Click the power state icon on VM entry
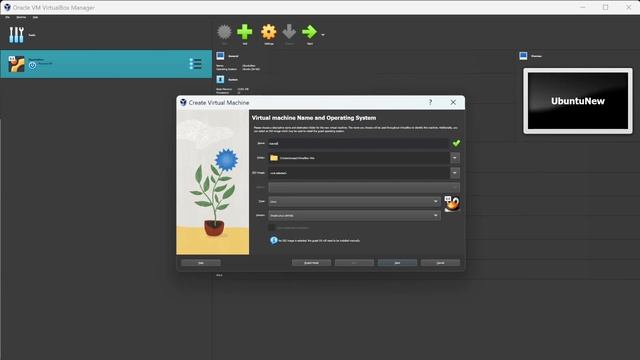This screenshot has width=640, height=360. (x=32, y=65)
